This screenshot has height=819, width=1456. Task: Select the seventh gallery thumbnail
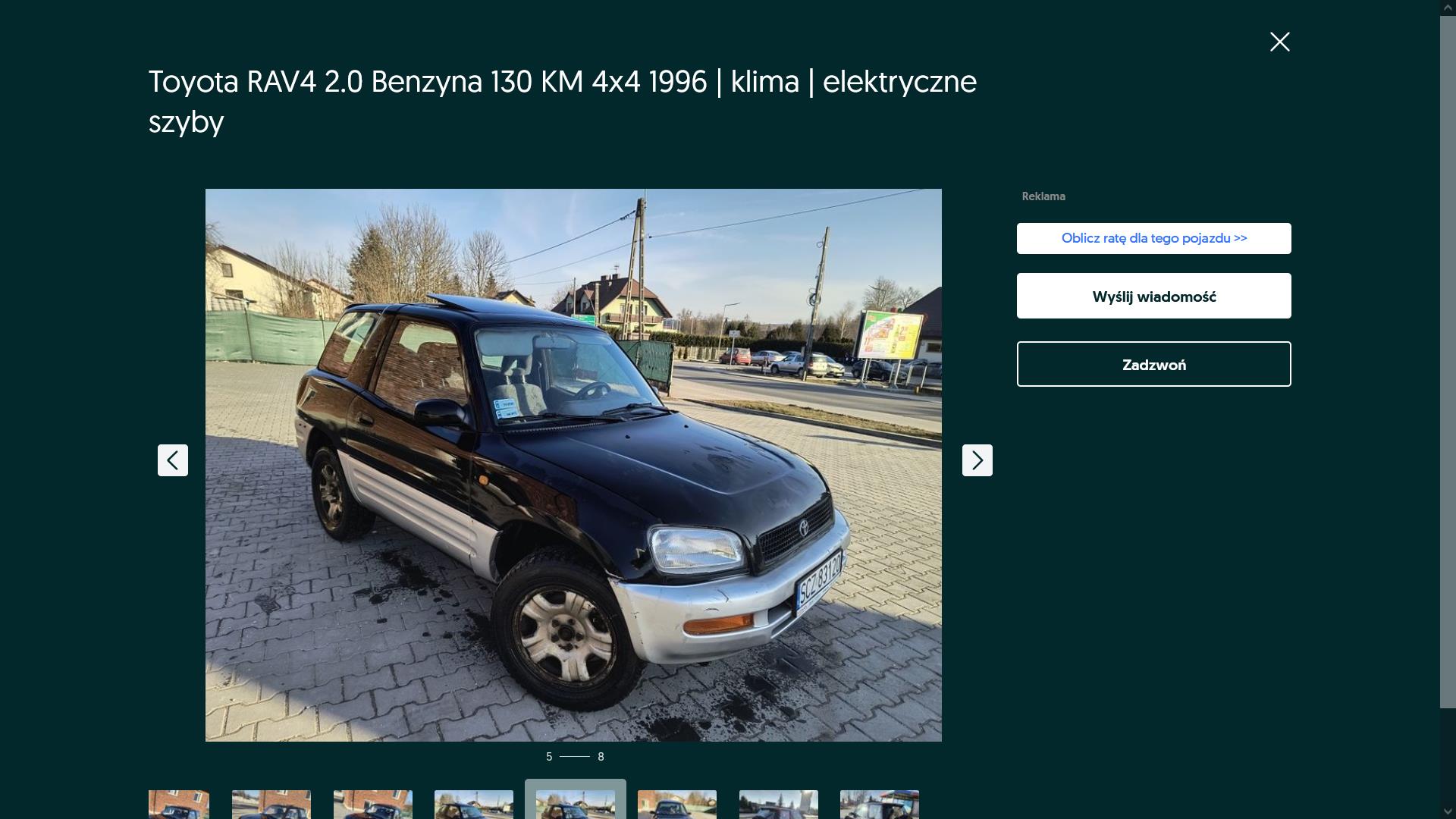(x=779, y=805)
